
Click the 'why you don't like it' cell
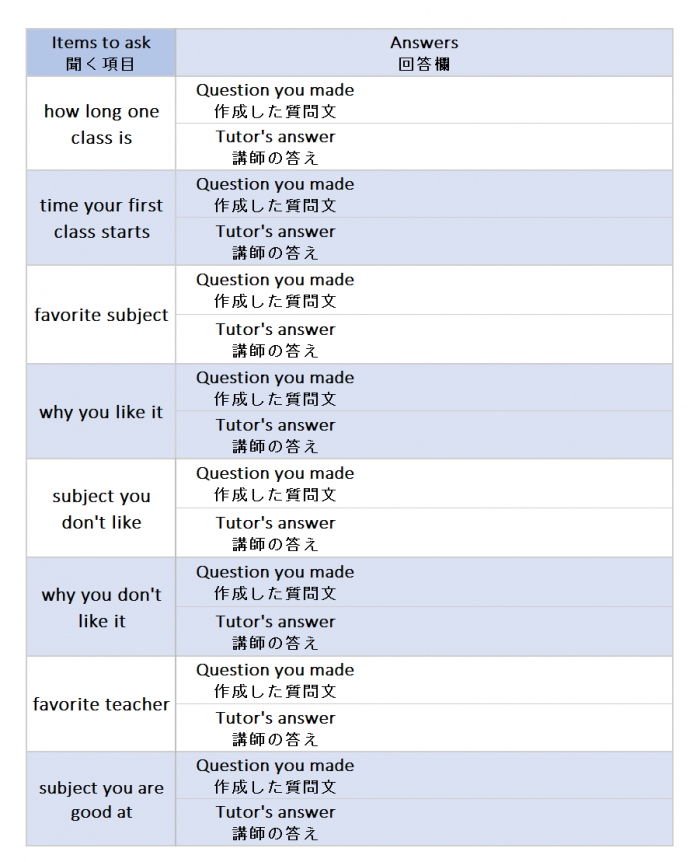pyautogui.click(x=101, y=607)
